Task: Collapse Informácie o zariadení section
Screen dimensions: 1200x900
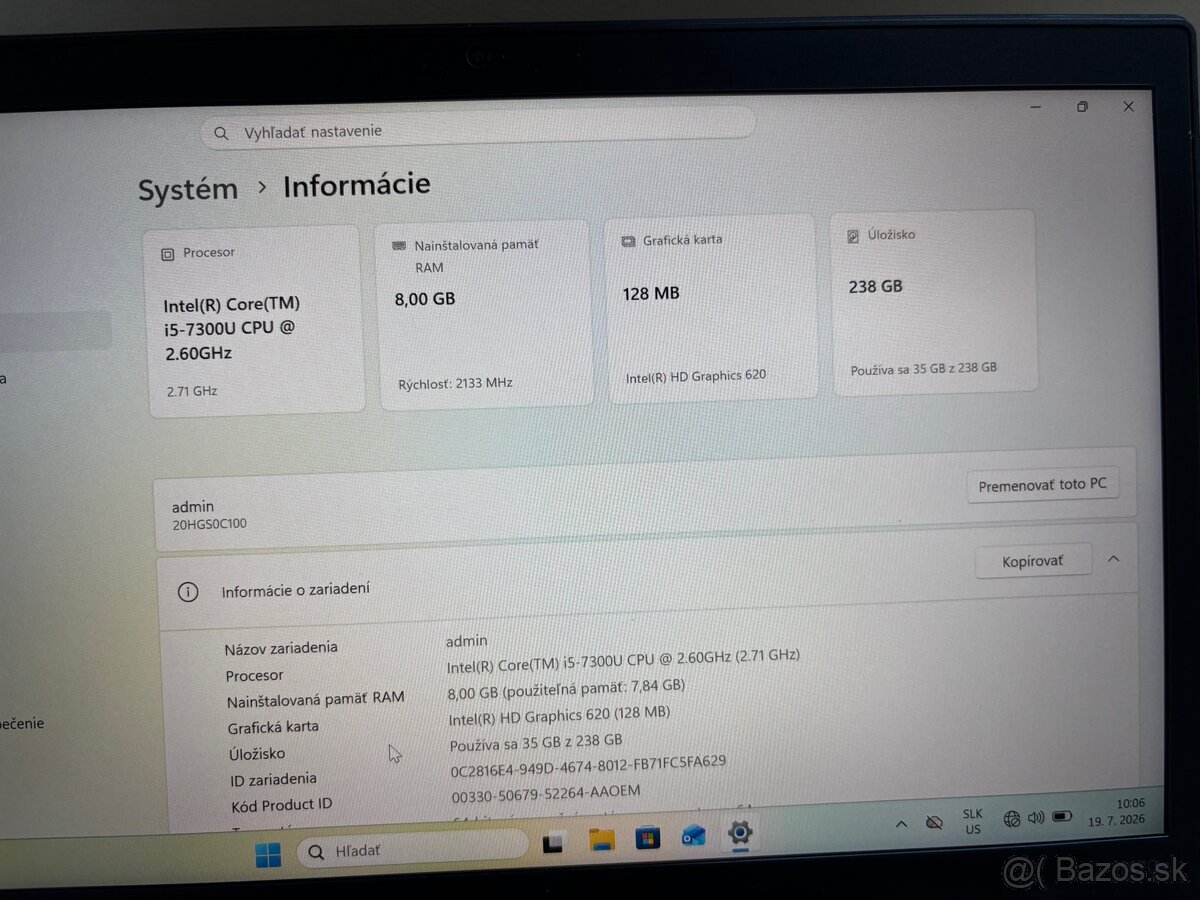Action: tap(1114, 559)
